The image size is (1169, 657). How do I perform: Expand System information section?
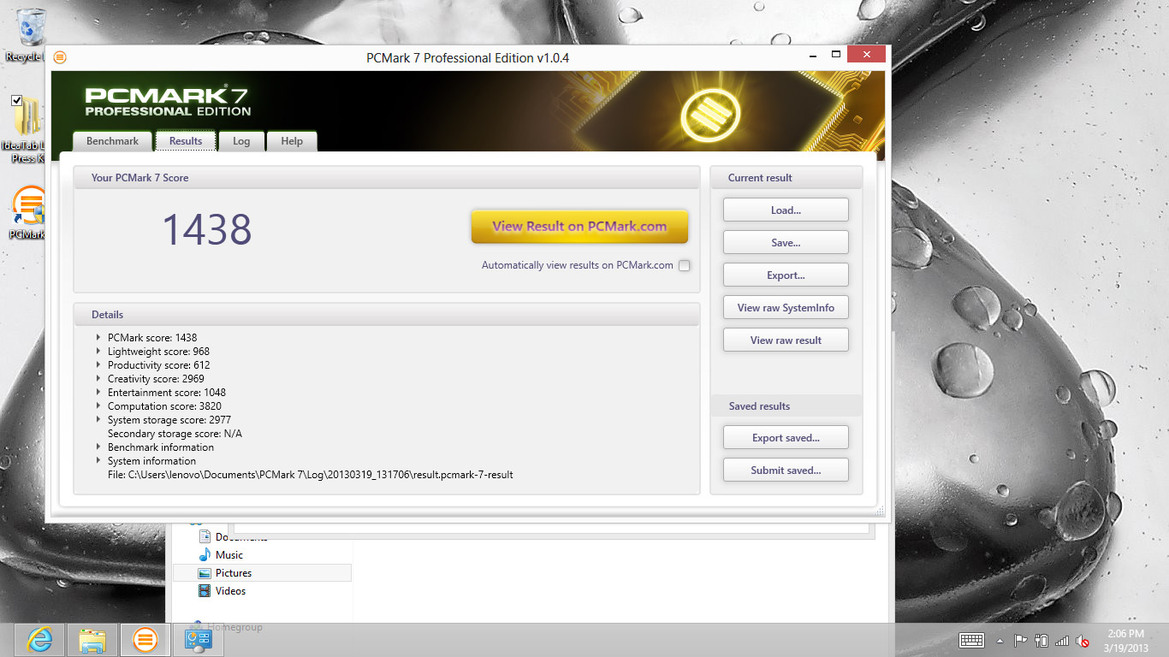[x=98, y=460]
